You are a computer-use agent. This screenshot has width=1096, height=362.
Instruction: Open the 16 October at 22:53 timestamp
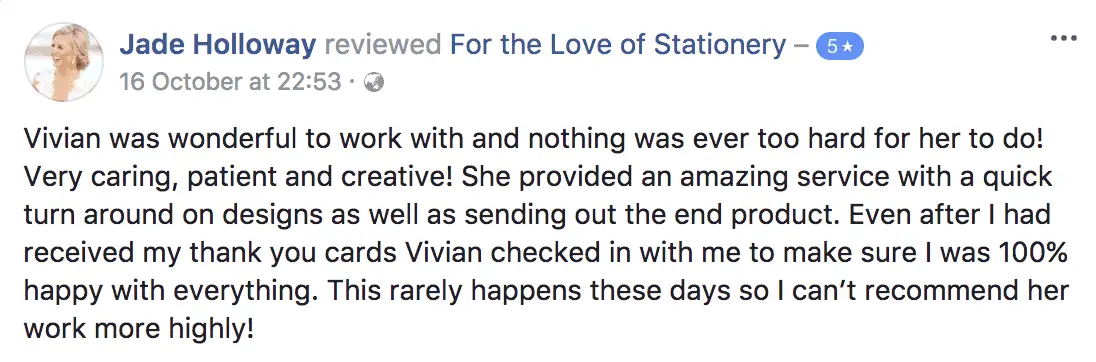(x=230, y=82)
